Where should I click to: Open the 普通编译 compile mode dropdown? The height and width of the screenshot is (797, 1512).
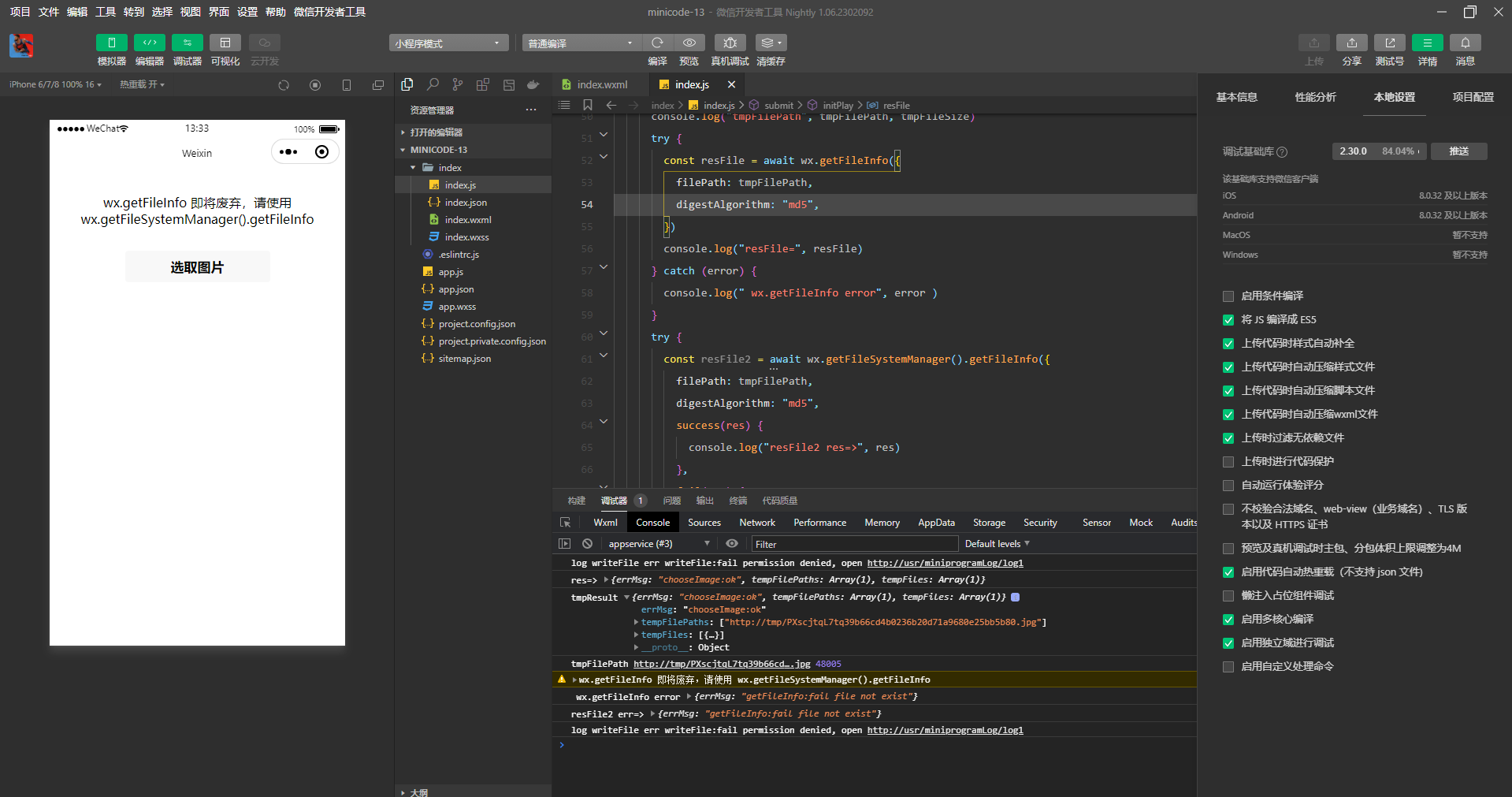tap(581, 43)
